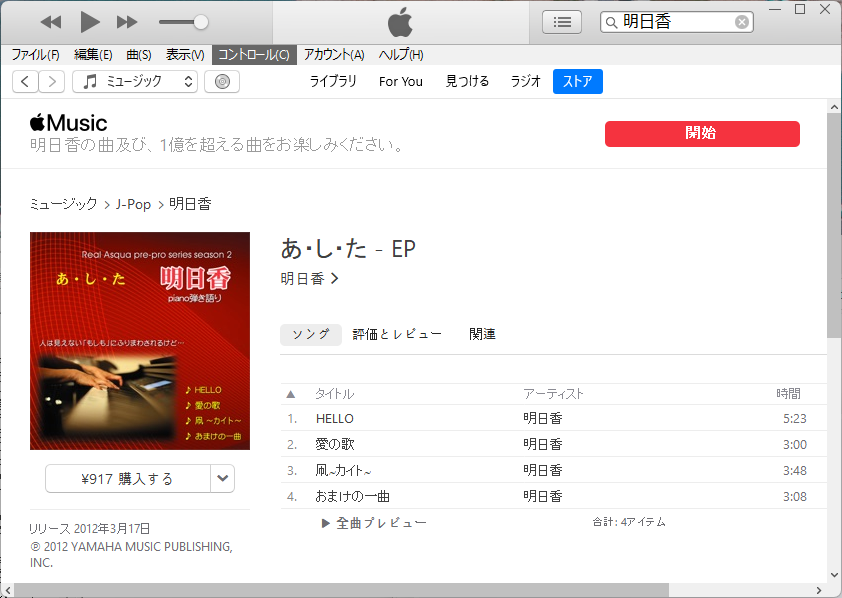Switch to the ラジオ tab

click(x=525, y=81)
